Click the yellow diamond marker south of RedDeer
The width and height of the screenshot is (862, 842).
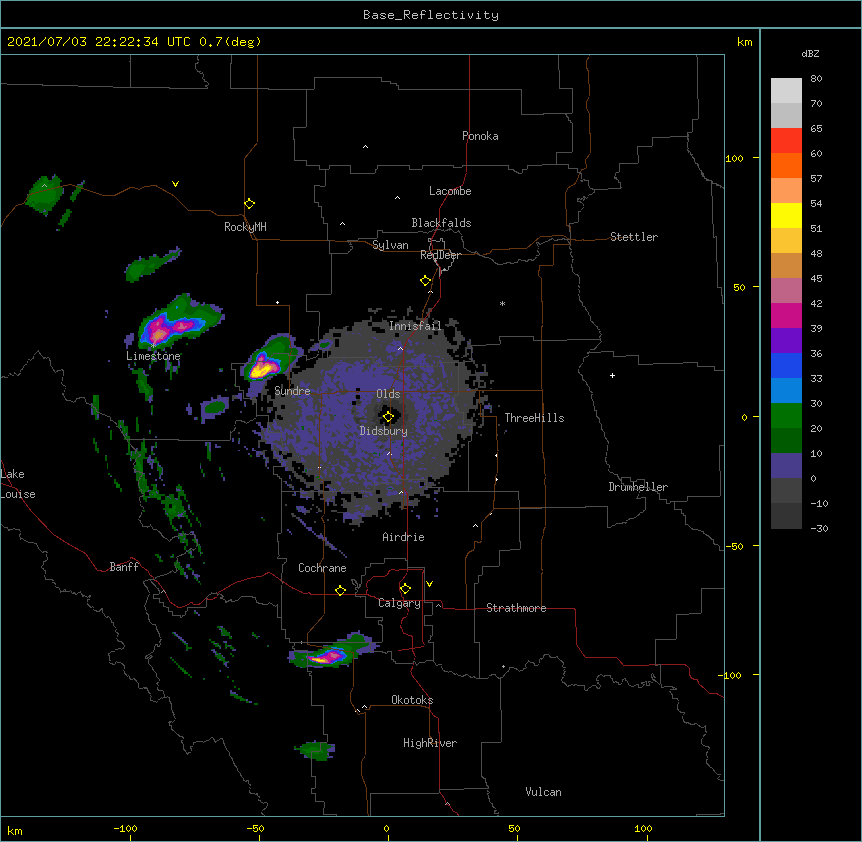point(426,281)
